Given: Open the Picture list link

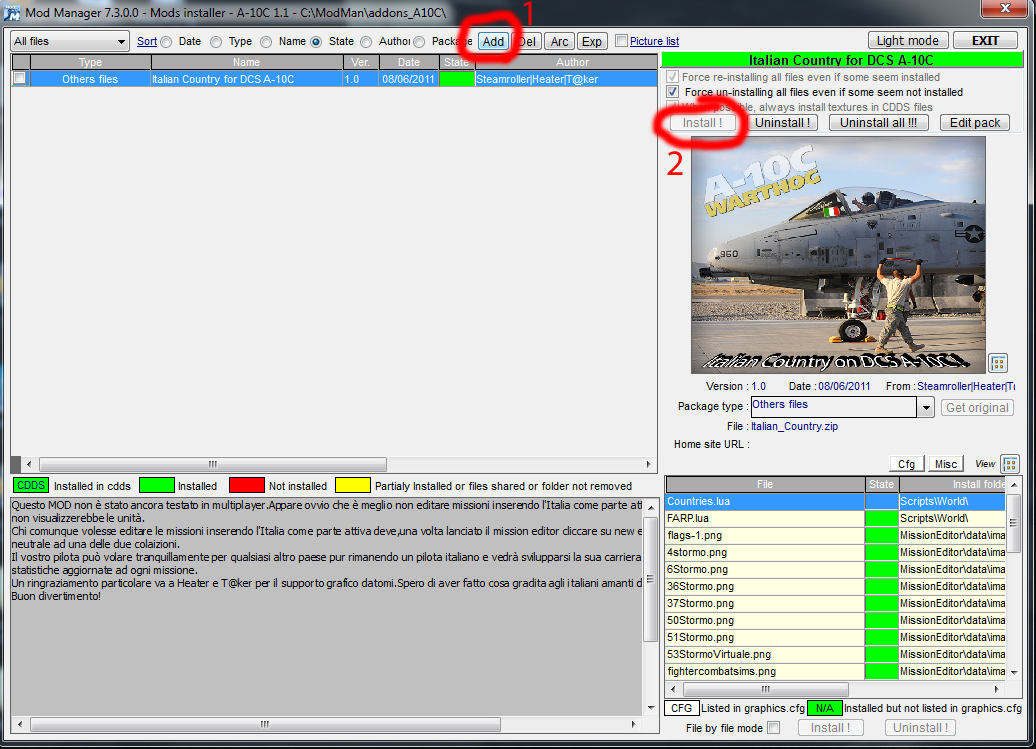Looking at the screenshot, I should (x=654, y=41).
